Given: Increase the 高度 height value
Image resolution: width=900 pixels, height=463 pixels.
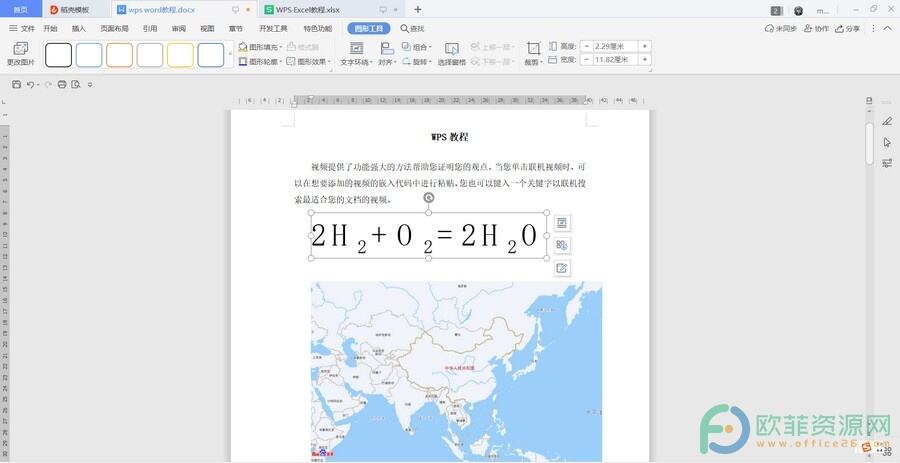Looking at the screenshot, I should (645, 46).
